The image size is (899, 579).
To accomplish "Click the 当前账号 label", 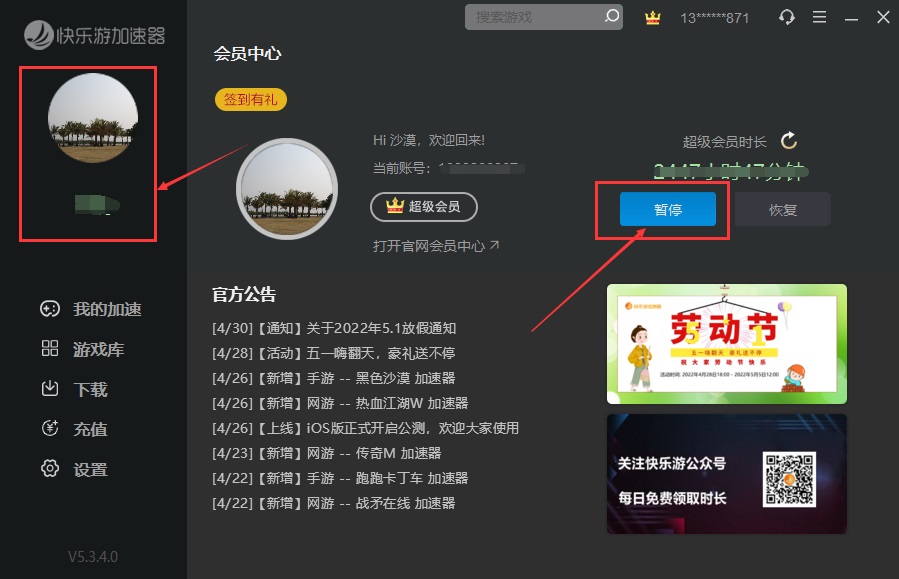I will [401, 168].
